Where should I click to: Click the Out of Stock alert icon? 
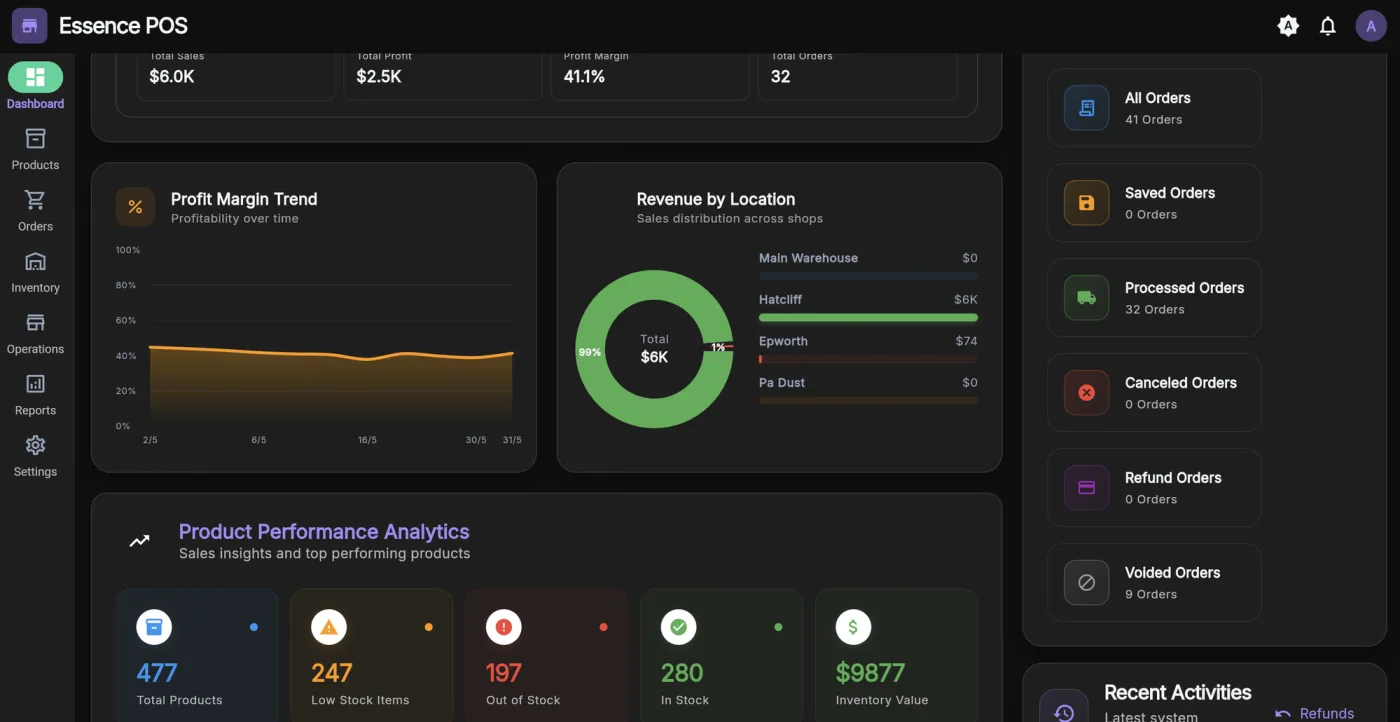tap(504, 627)
